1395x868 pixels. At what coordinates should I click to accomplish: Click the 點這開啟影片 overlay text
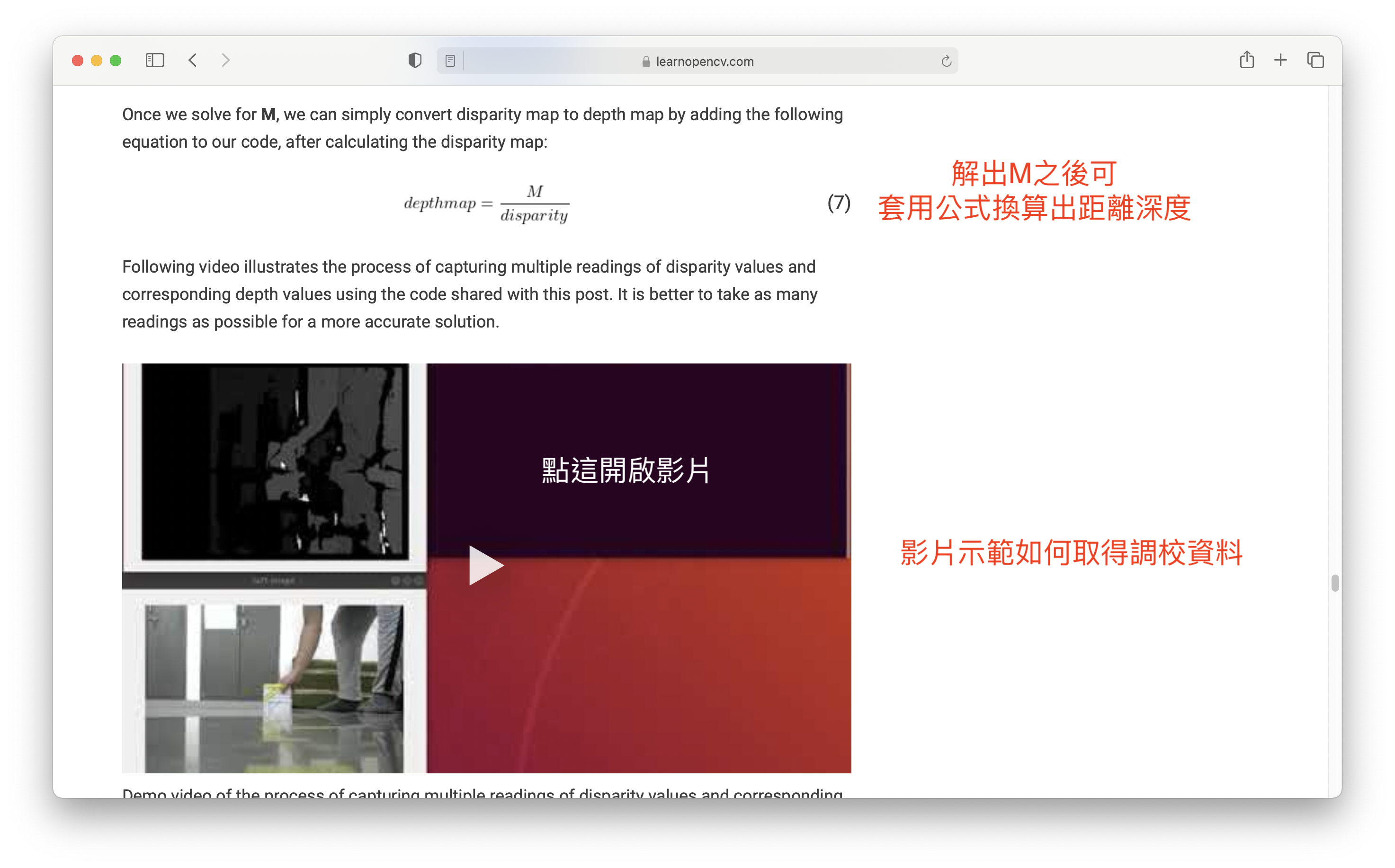click(626, 471)
